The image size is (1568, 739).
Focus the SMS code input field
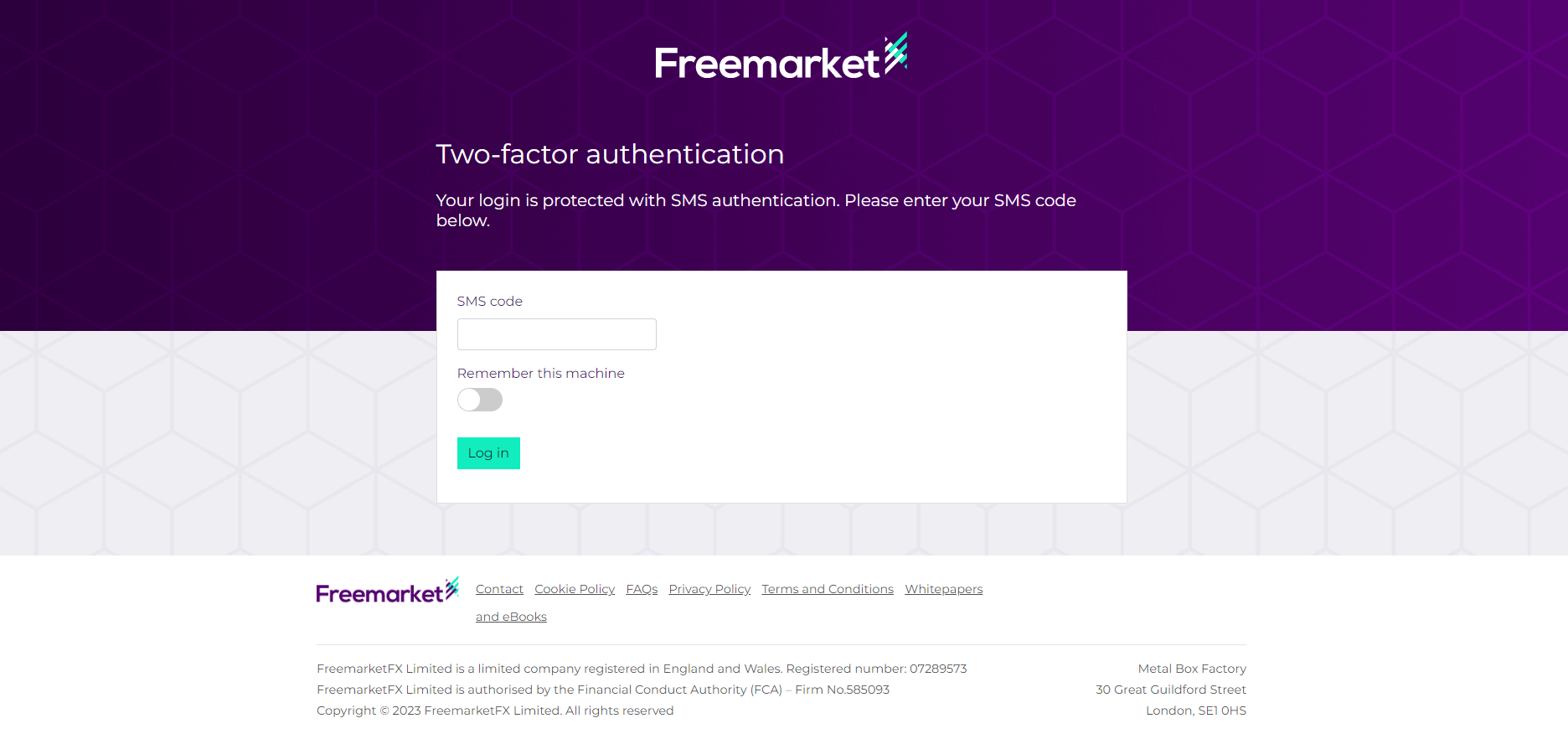click(x=556, y=334)
